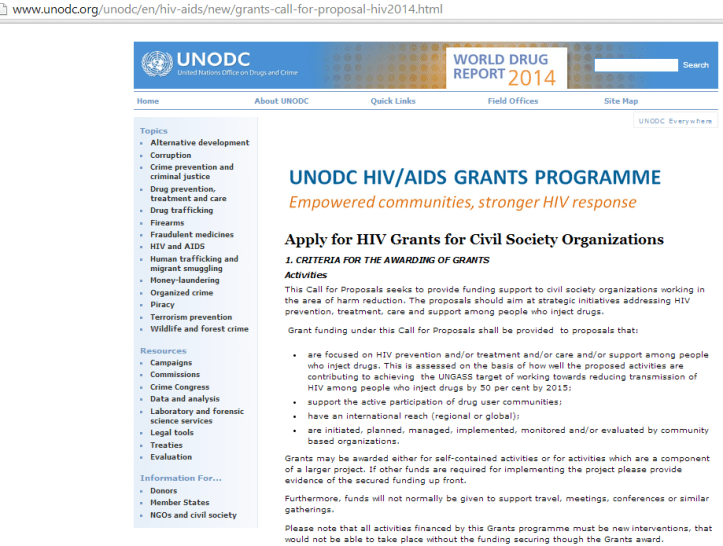Click the Topics sidebar heading
The width and height of the screenshot is (723, 546).
tap(154, 131)
